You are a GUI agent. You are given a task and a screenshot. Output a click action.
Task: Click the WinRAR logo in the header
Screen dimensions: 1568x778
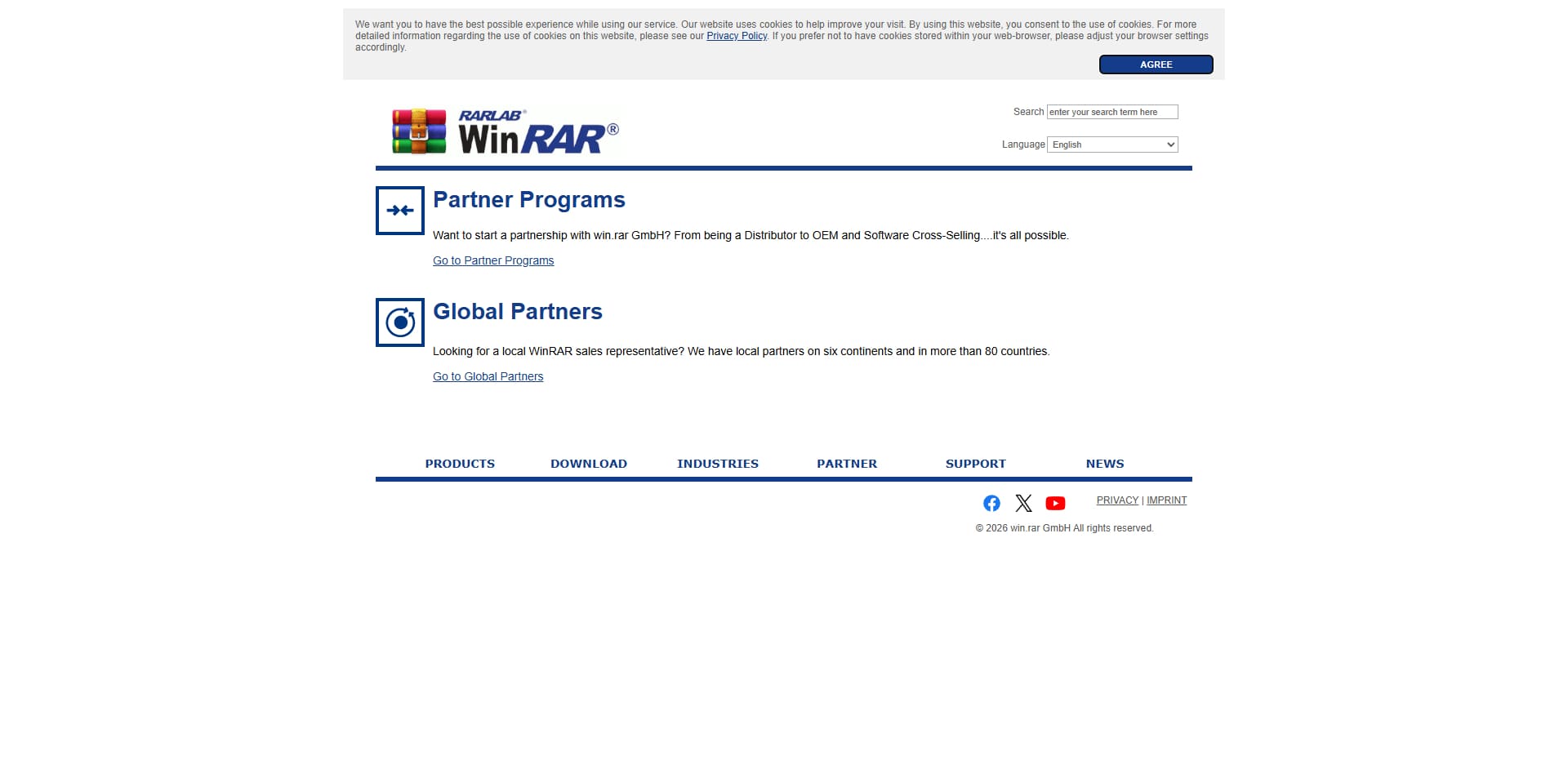point(505,131)
